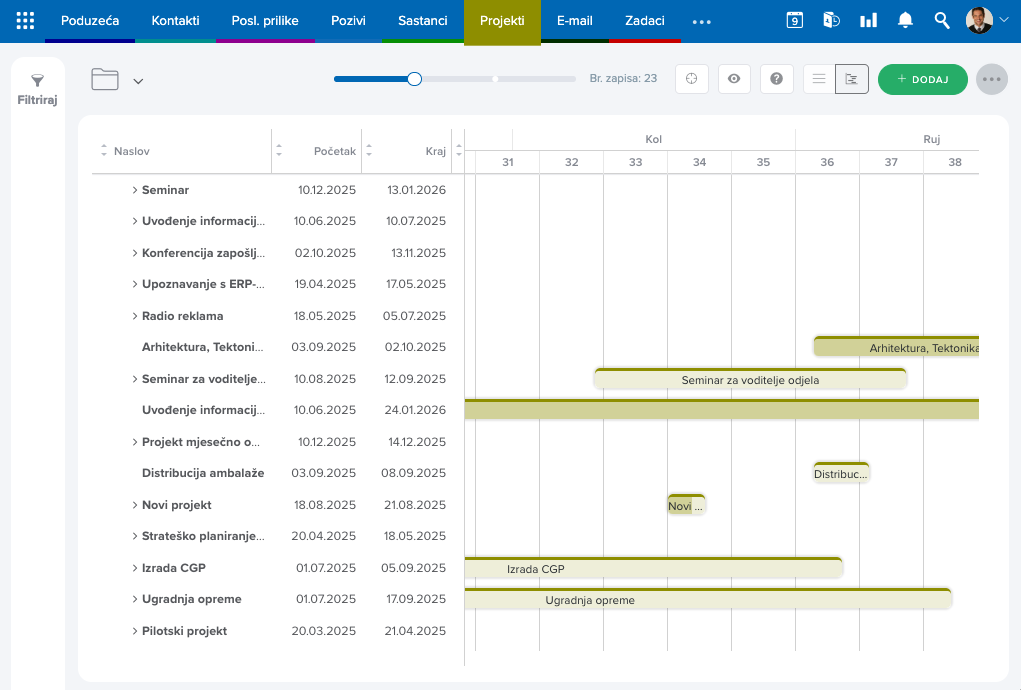This screenshot has height=690, width=1021.
Task: Click the crosshair center-on-today button
Action: (692, 79)
